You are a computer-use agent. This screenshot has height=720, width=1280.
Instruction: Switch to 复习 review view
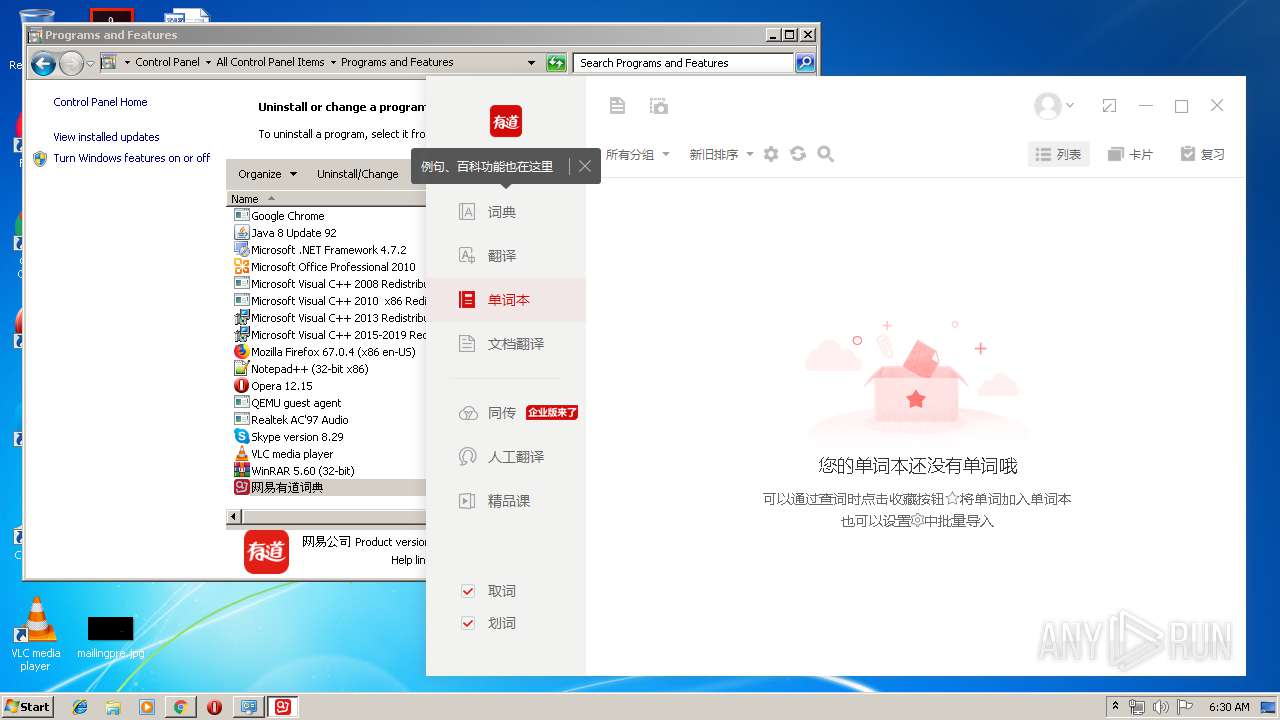coord(1203,154)
